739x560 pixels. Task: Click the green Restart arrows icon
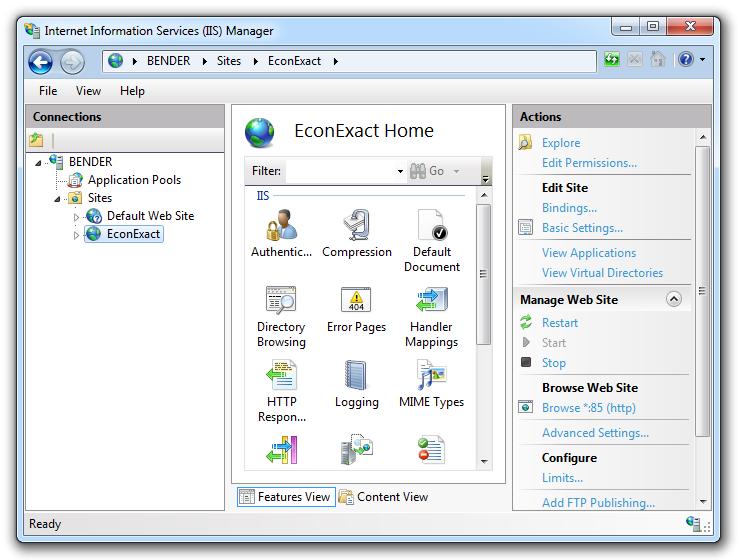click(x=526, y=322)
